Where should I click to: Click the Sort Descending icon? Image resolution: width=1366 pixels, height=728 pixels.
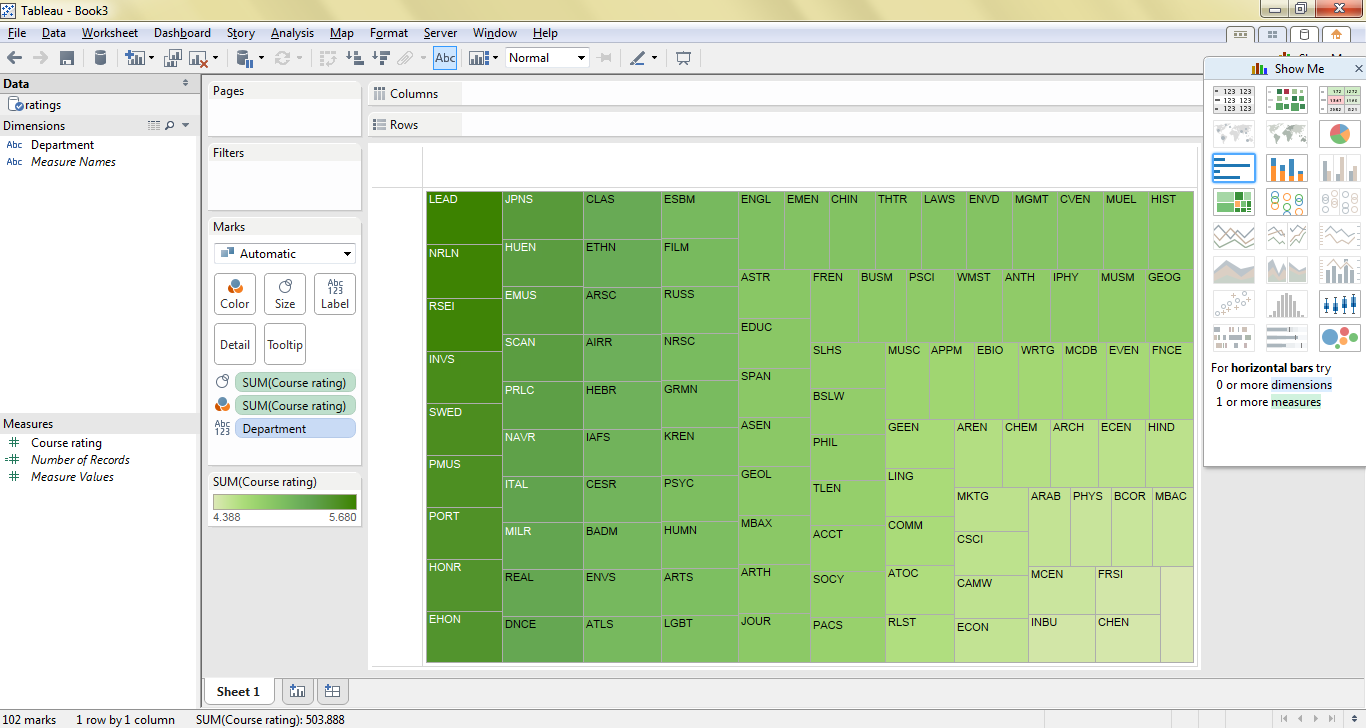pyautogui.click(x=381, y=58)
